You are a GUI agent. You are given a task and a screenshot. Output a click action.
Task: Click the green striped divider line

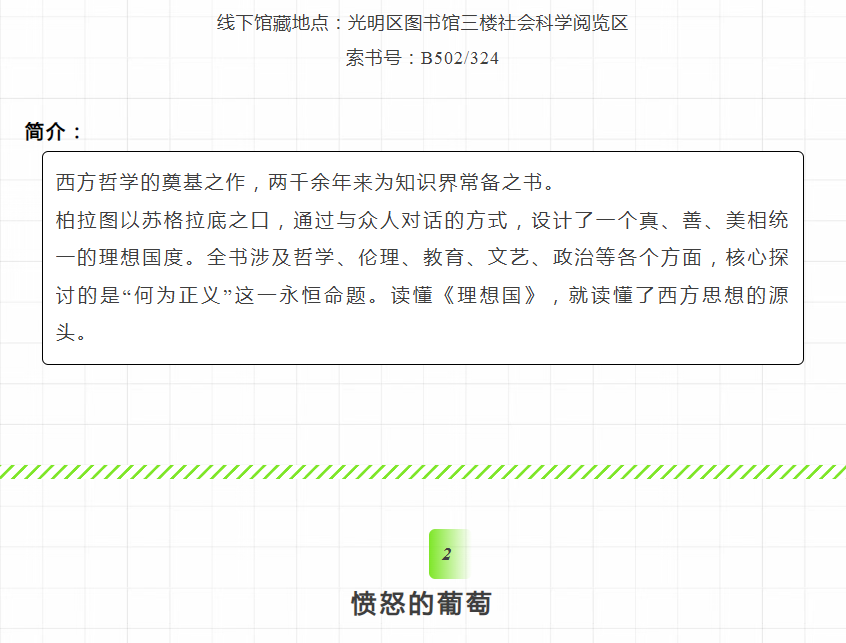pyautogui.click(x=423, y=472)
